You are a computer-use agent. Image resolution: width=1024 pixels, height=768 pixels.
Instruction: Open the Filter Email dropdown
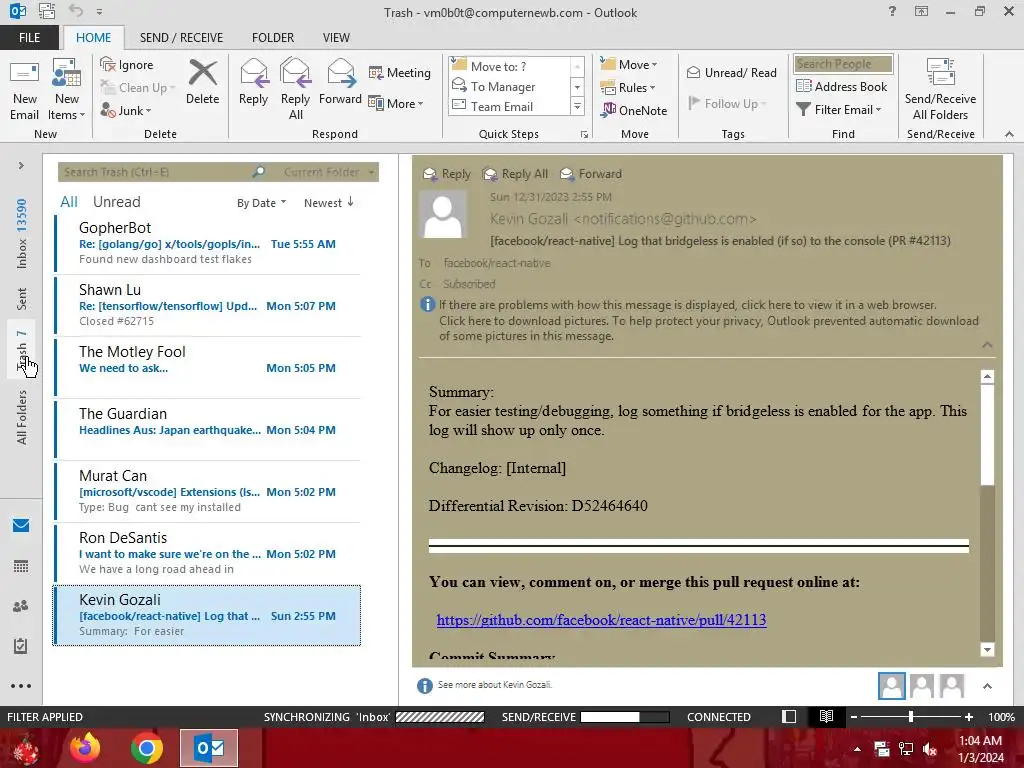tap(839, 110)
